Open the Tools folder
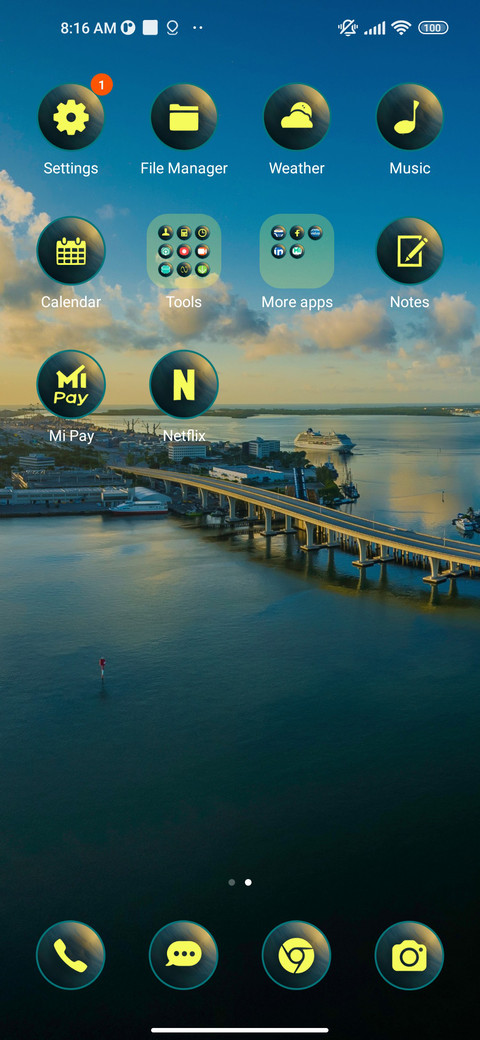480x1040 pixels. pos(184,251)
